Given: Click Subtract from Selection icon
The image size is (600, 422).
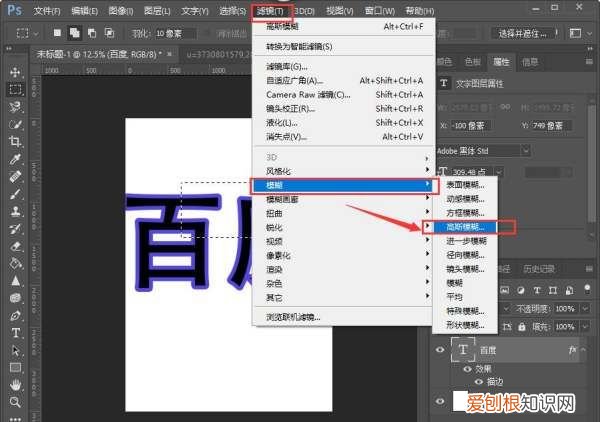Looking at the screenshot, I should tap(92, 33).
